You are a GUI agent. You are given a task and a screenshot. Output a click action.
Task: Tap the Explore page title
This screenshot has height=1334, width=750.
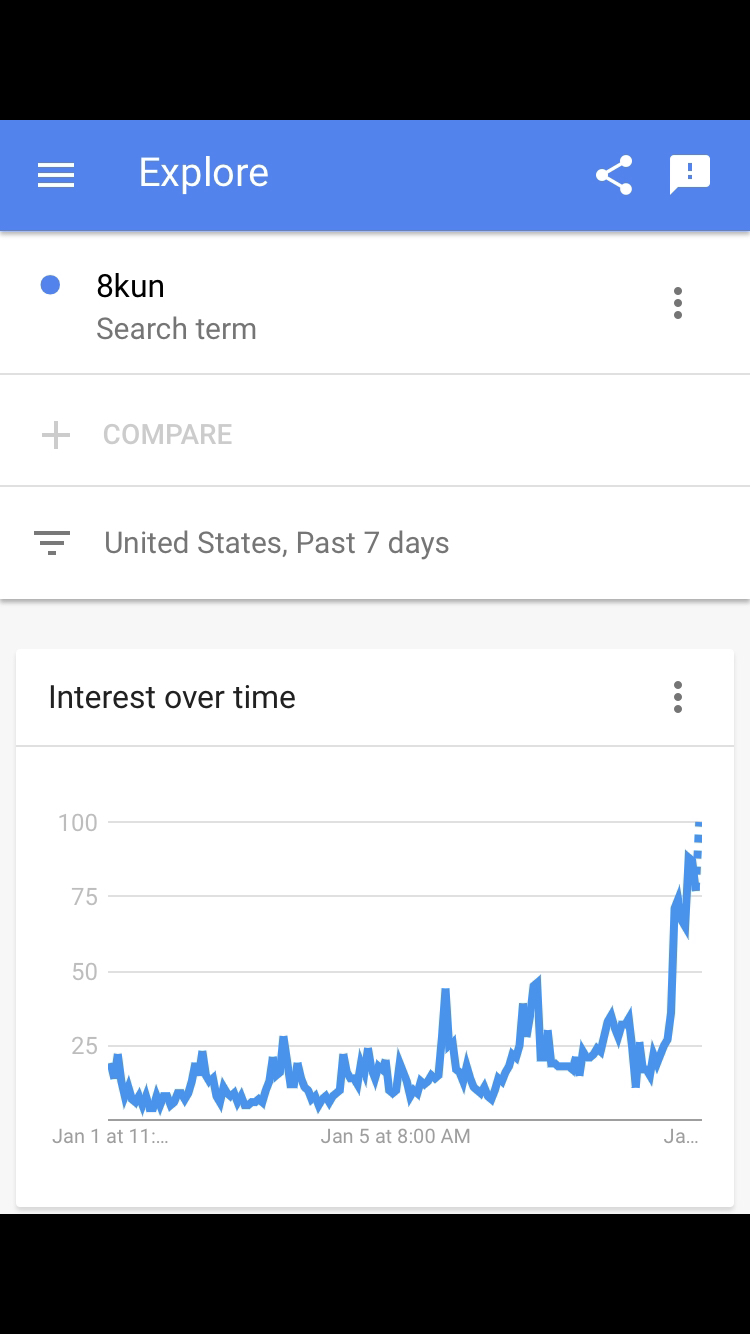203,173
